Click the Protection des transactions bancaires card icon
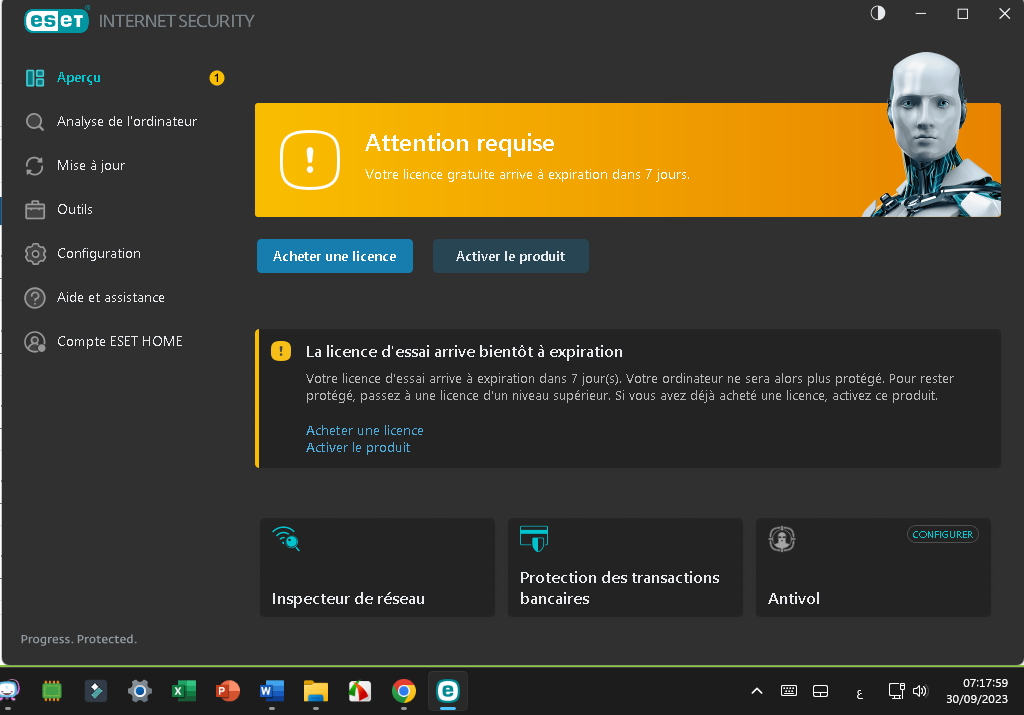 (x=534, y=539)
